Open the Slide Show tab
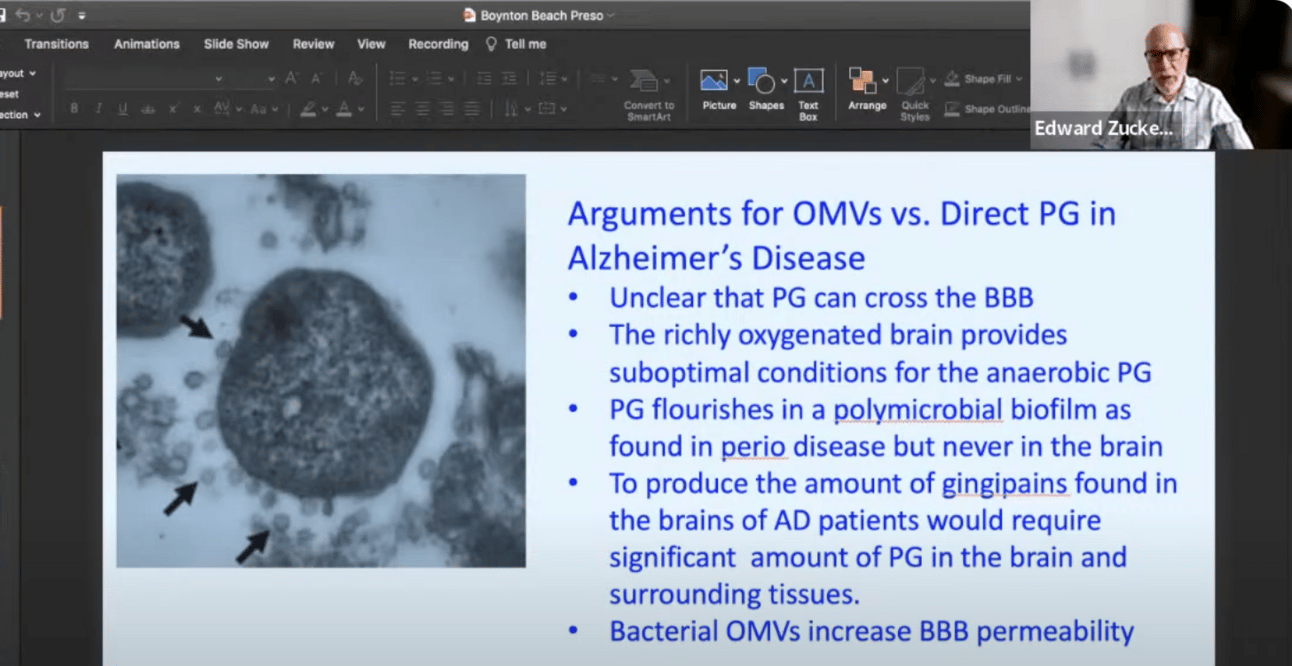The width and height of the screenshot is (1292, 666). [236, 44]
